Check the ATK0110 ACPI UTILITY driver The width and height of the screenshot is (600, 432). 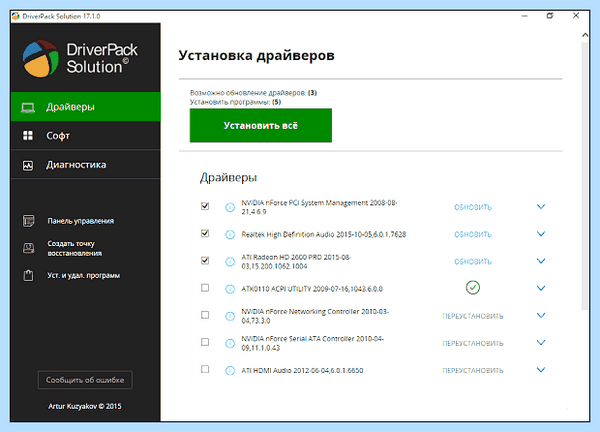coord(205,288)
